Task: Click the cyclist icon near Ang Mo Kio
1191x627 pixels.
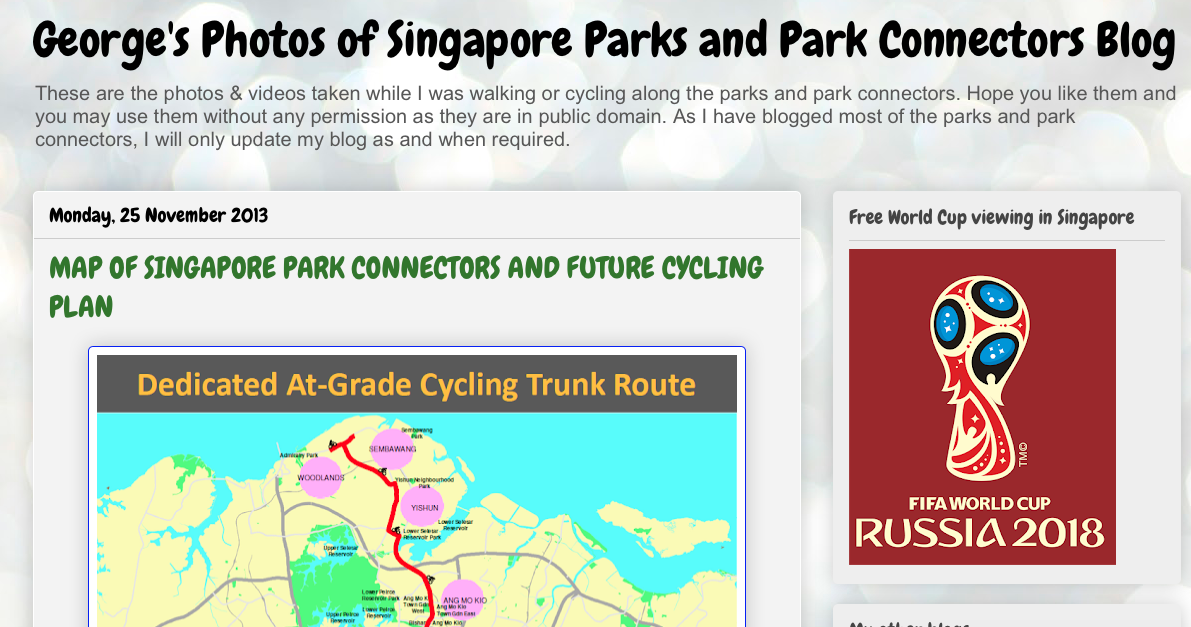Action: (430, 579)
